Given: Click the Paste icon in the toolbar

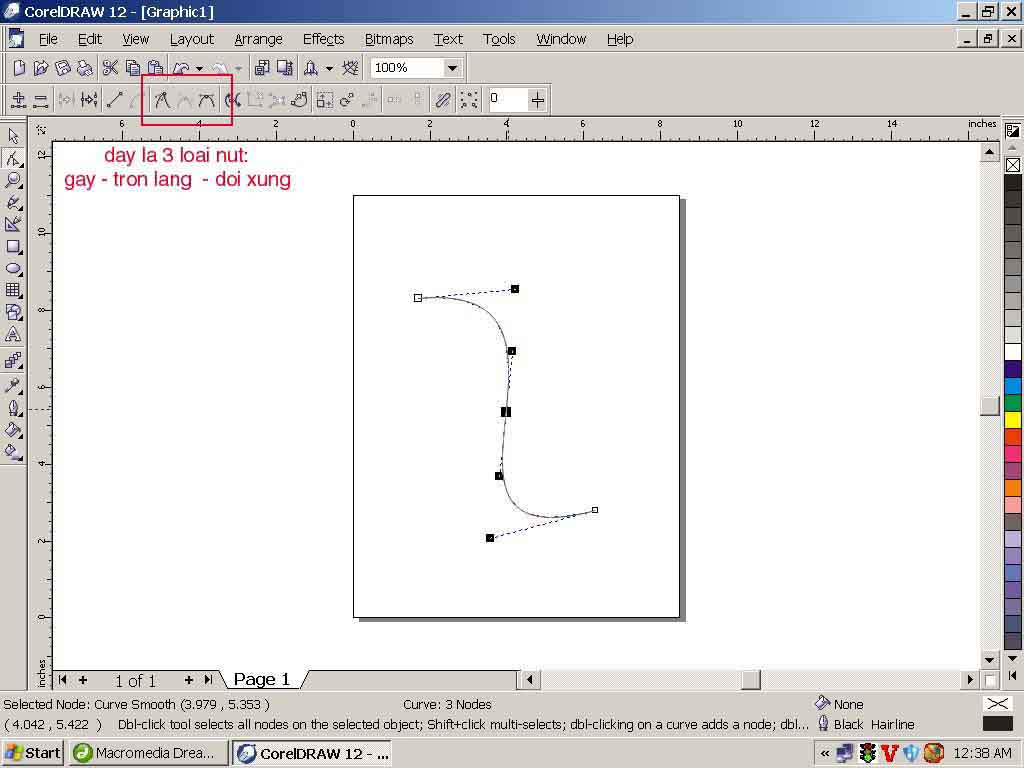Looking at the screenshot, I should (155, 68).
